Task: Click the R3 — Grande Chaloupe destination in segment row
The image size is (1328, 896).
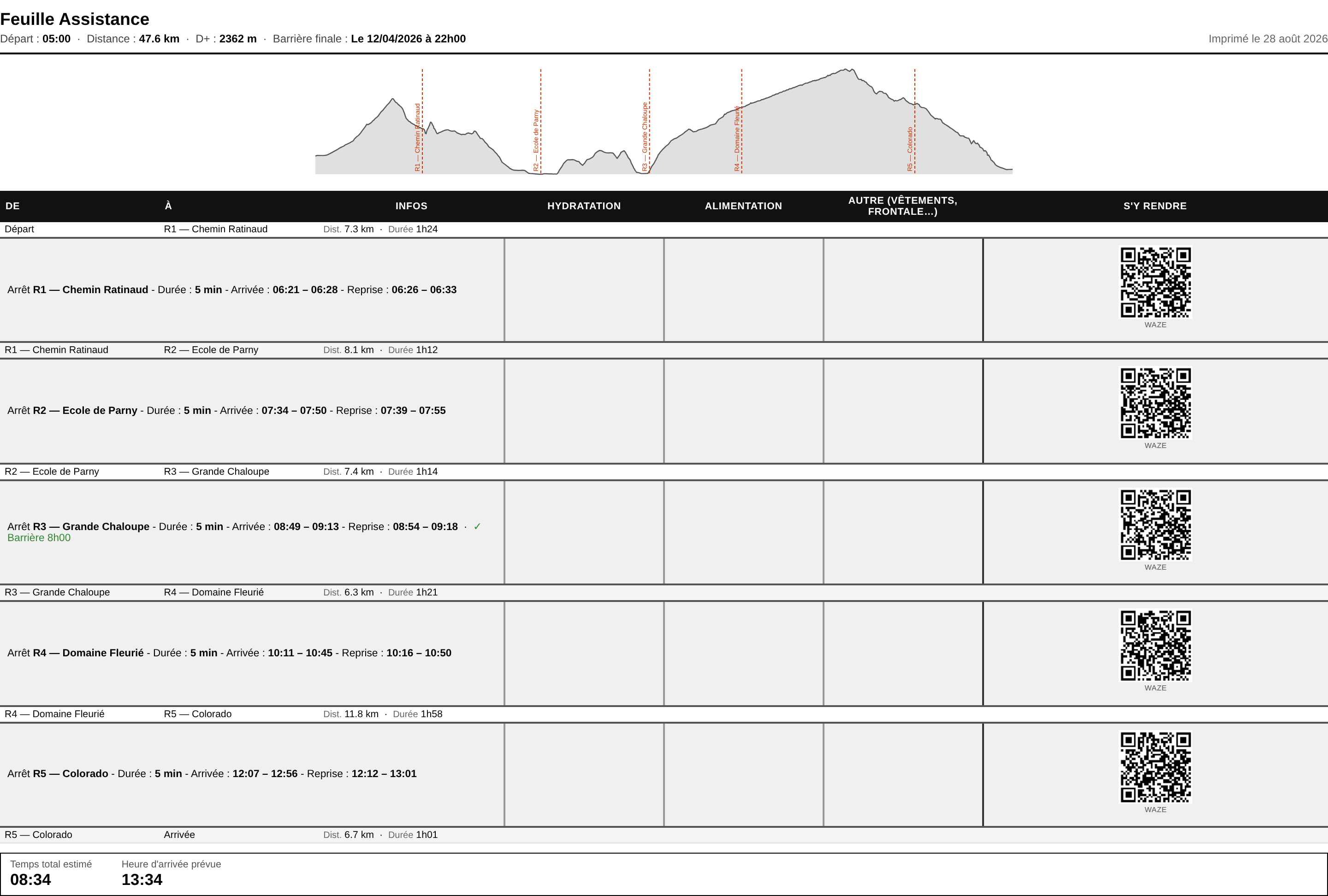Action: coord(217,472)
